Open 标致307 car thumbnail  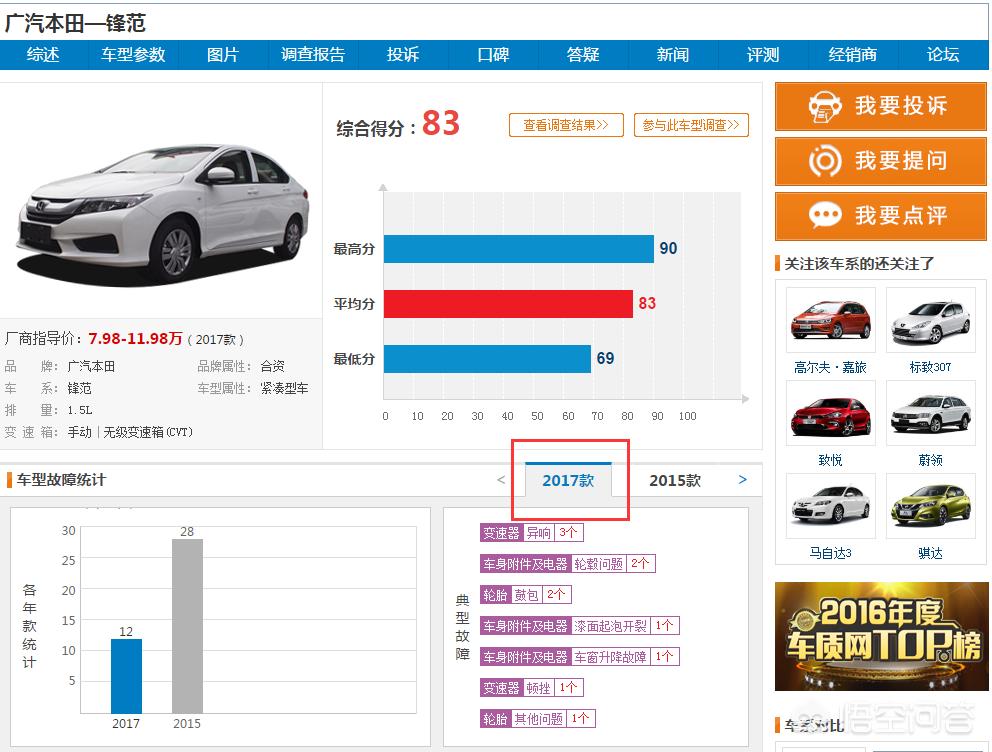point(931,320)
